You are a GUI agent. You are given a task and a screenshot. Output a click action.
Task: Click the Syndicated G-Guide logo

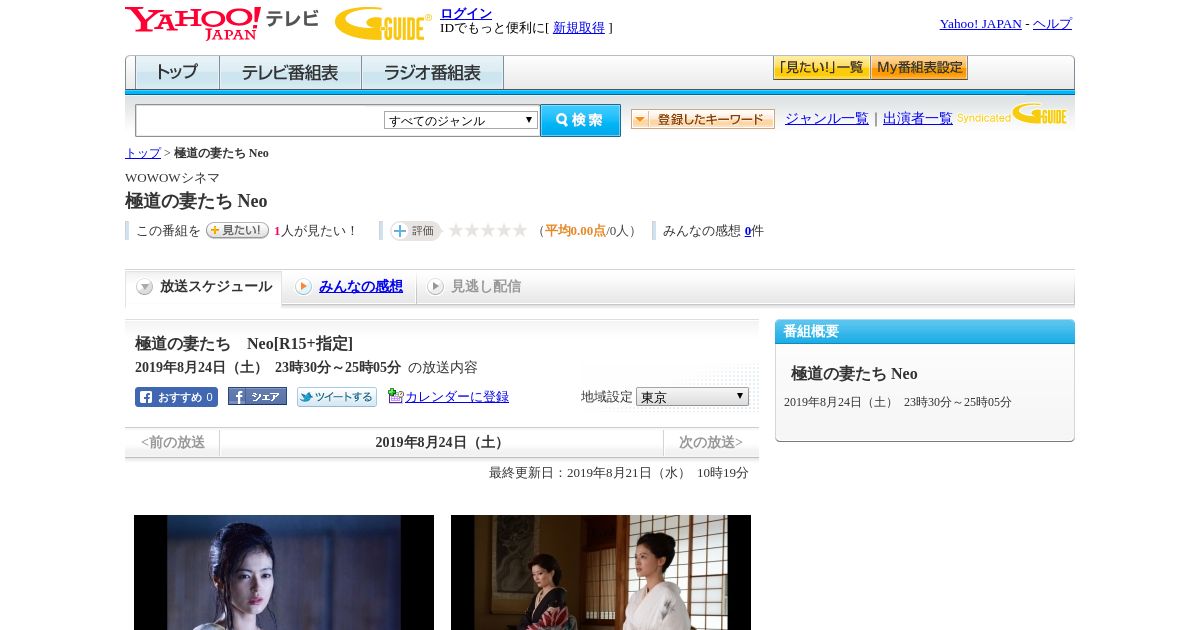click(x=1012, y=115)
